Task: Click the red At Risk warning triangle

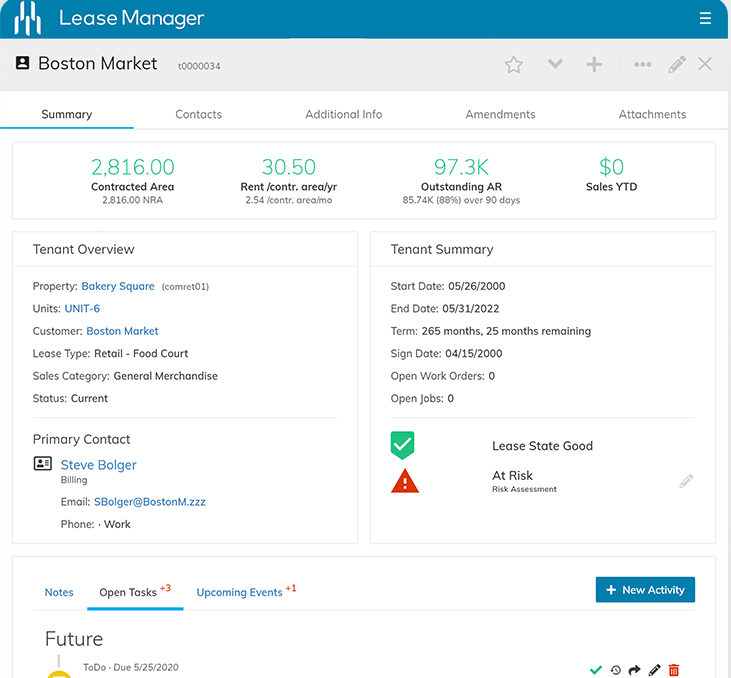Action: tap(405, 481)
